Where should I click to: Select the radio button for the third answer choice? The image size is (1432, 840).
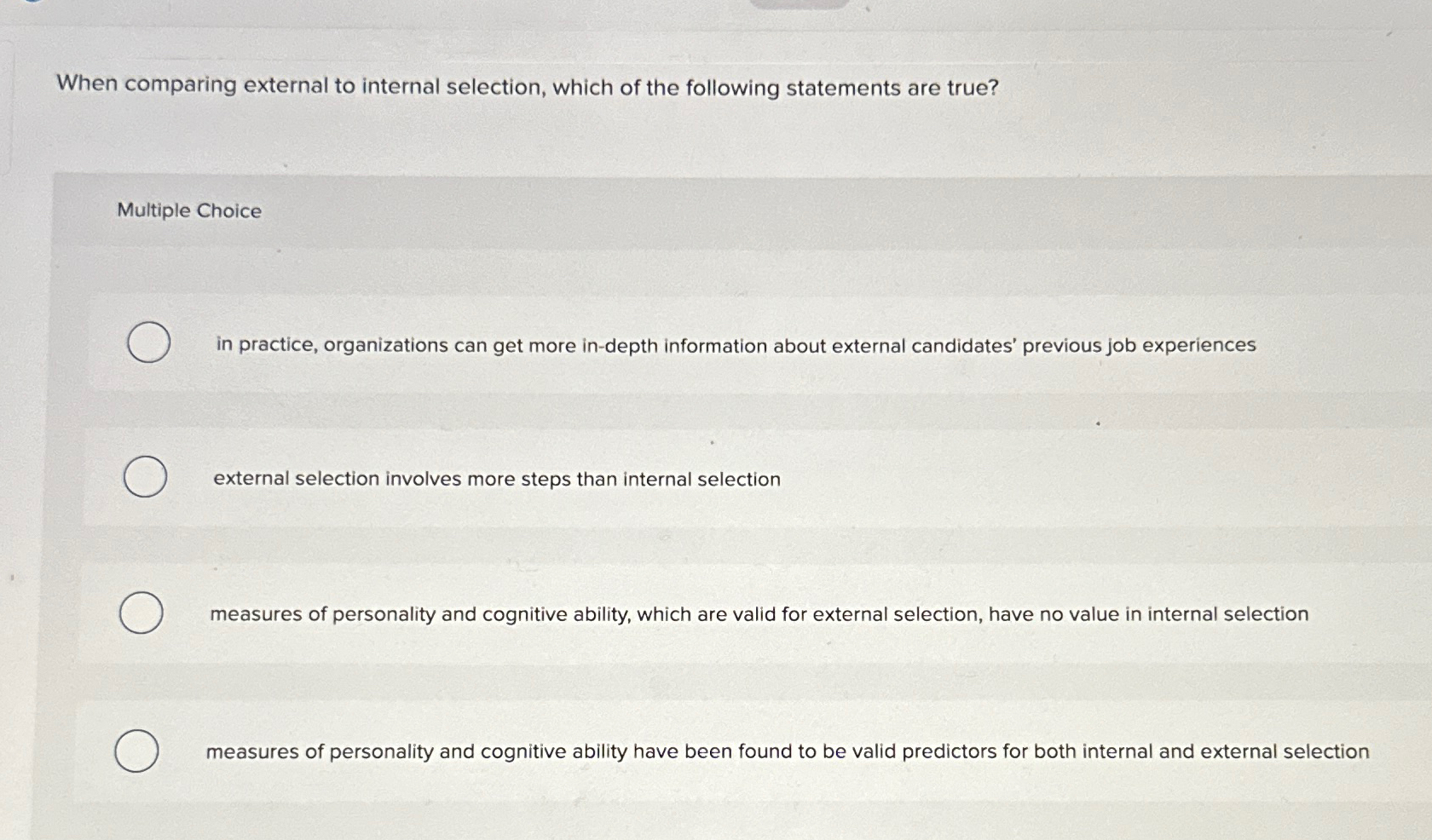(x=141, y=613)
